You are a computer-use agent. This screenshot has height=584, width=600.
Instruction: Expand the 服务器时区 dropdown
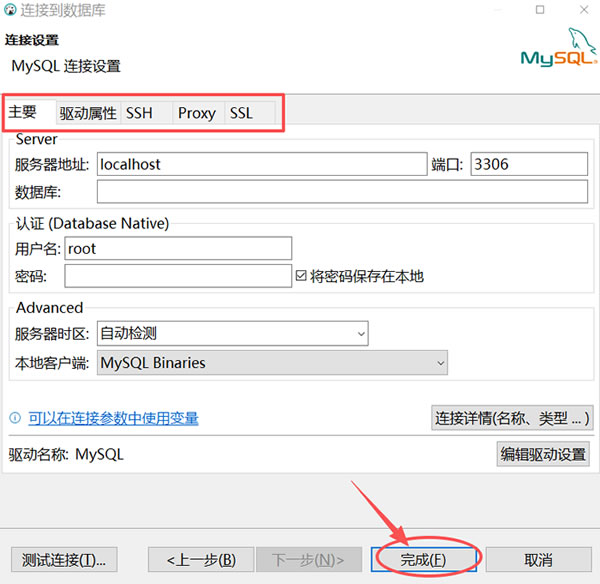232,333
